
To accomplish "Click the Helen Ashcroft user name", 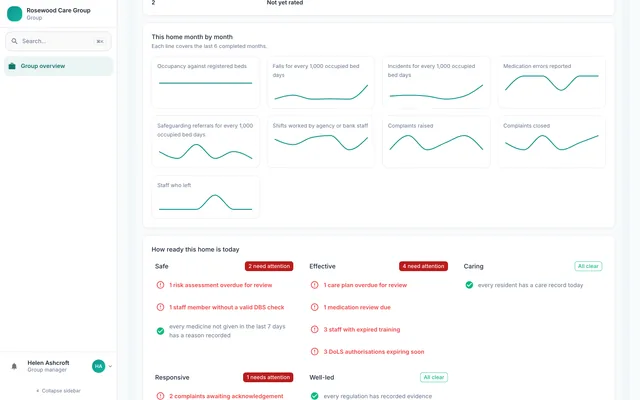I will [48, 362].
